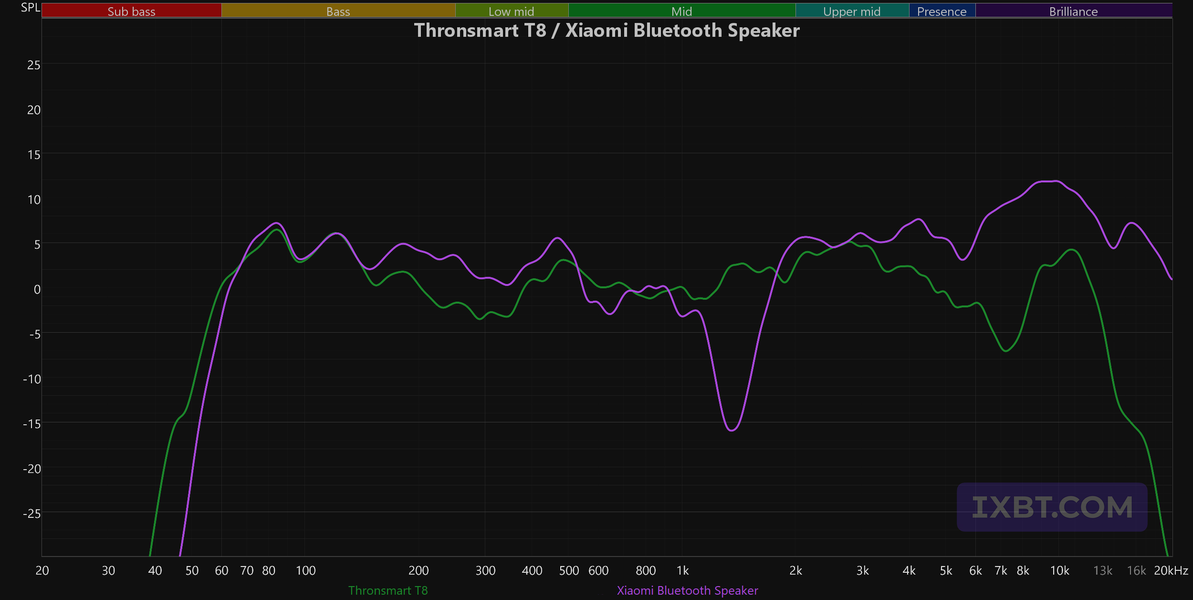Screen dimensions: 1193x600
Task: Click the 25 SPL axis value
Action: click(33, 65)
